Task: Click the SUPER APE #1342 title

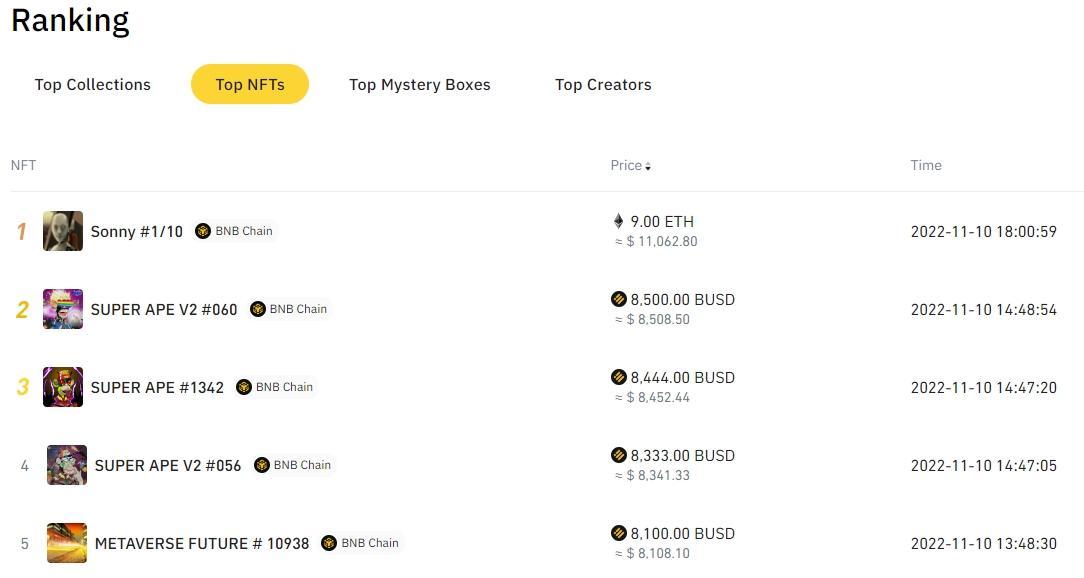Action: (x=157, y=388)
